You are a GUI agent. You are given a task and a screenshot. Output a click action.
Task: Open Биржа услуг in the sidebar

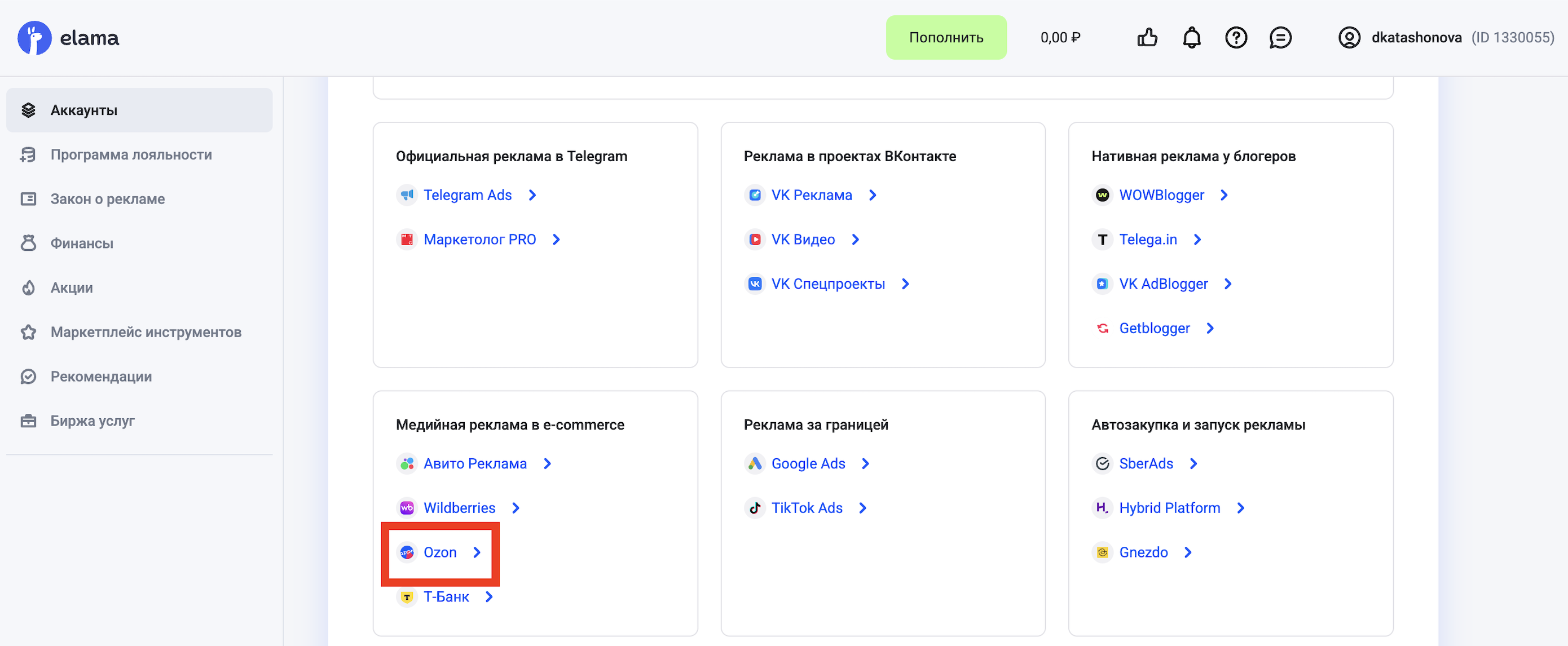pyautogui.click(x=139, y=421)
